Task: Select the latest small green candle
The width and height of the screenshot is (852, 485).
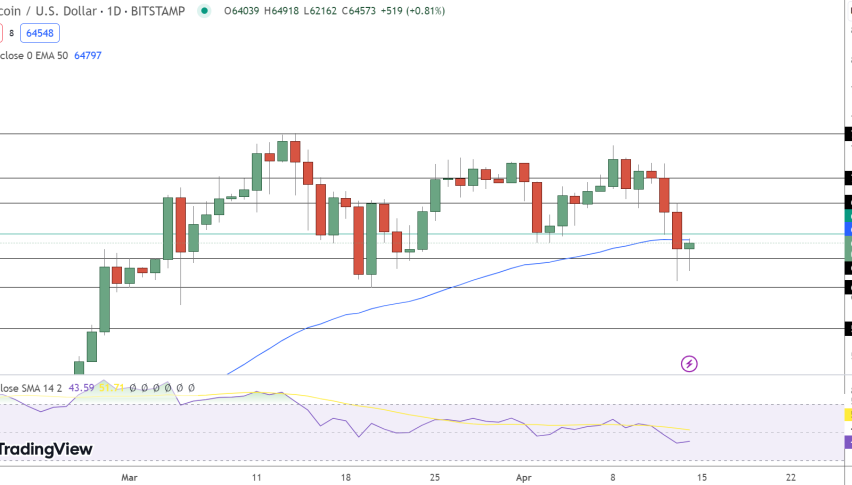Action: [689, 246]
